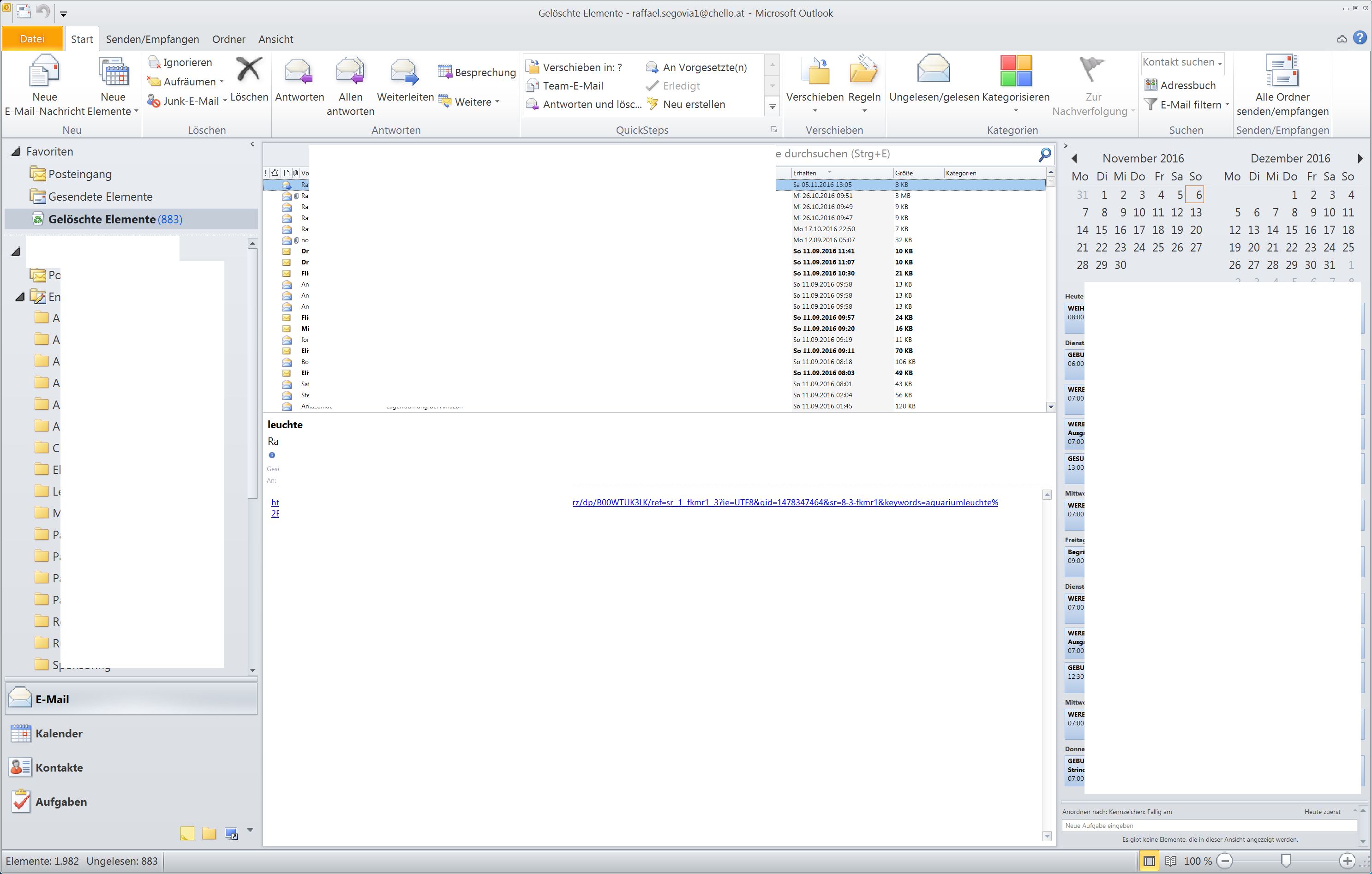Open the Kalender navigation pane
The image size is (1372, 874).
pos(58,734)
